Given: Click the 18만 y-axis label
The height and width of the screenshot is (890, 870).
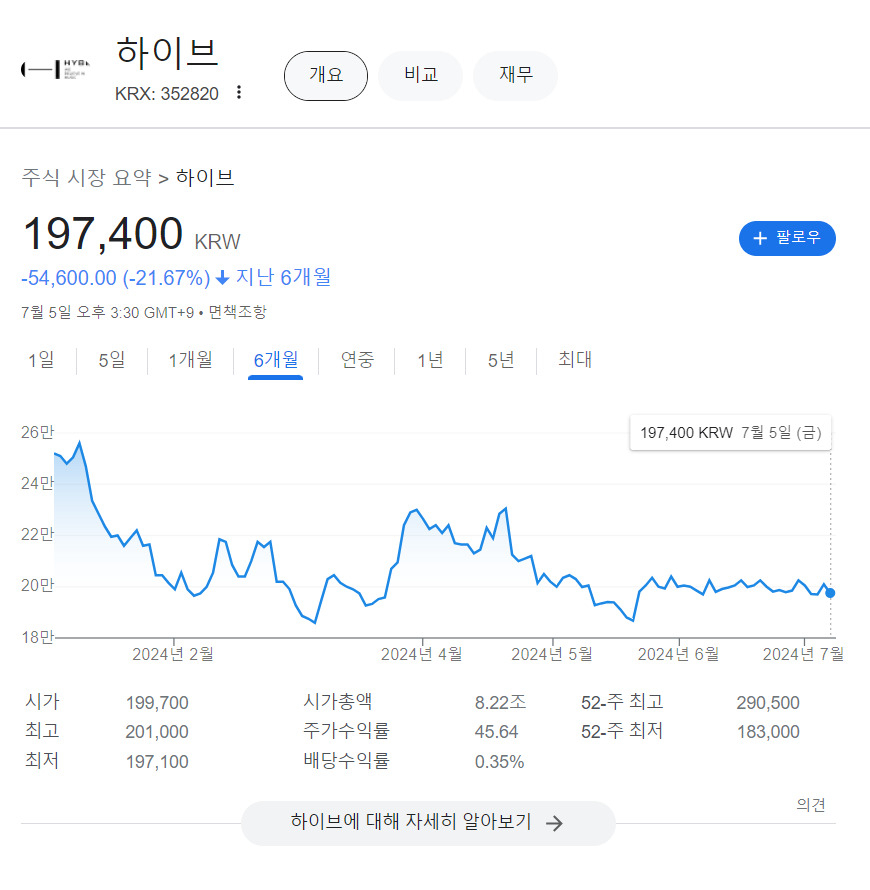Looking at the screenshot, I should 37,637.
